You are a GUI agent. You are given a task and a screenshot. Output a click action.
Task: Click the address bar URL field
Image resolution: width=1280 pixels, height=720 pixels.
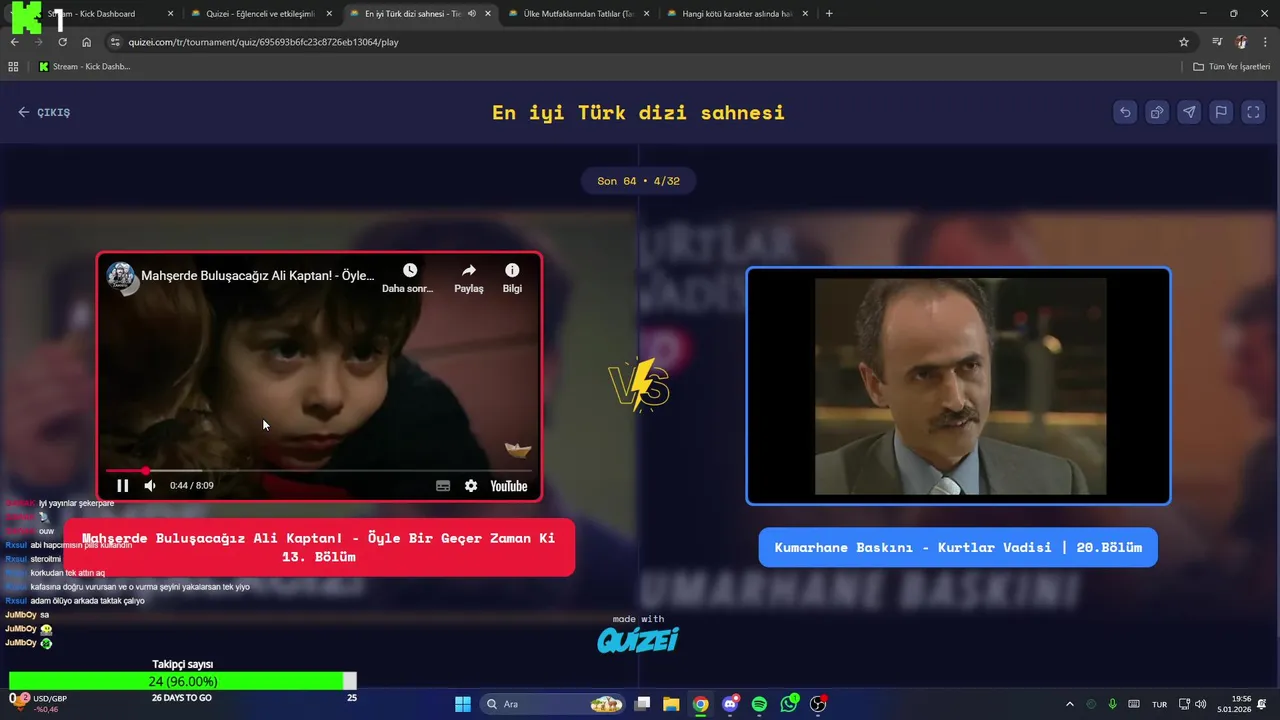coord(640,42)
